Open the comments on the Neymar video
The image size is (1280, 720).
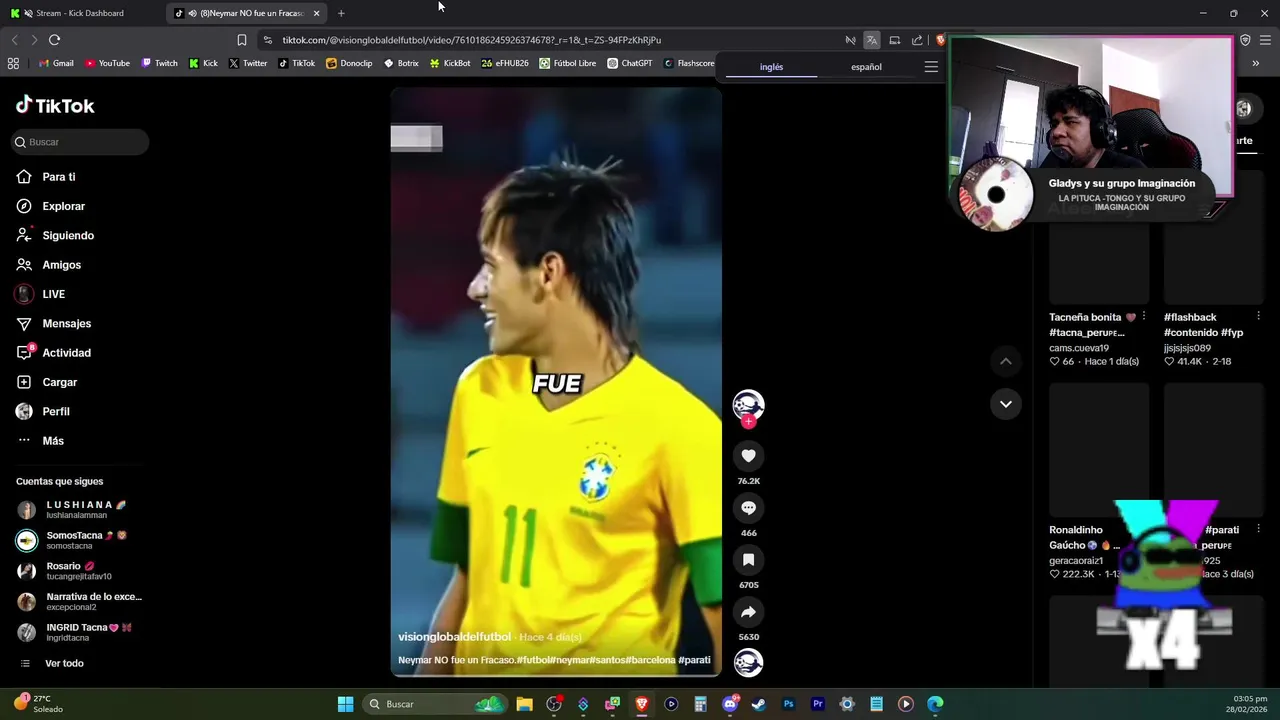748,508
